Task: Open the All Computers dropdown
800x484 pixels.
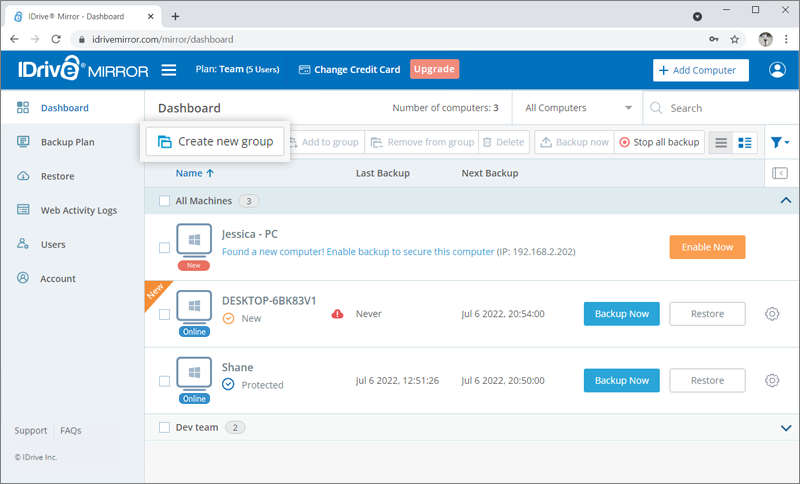Action: (x=578, y=108)
